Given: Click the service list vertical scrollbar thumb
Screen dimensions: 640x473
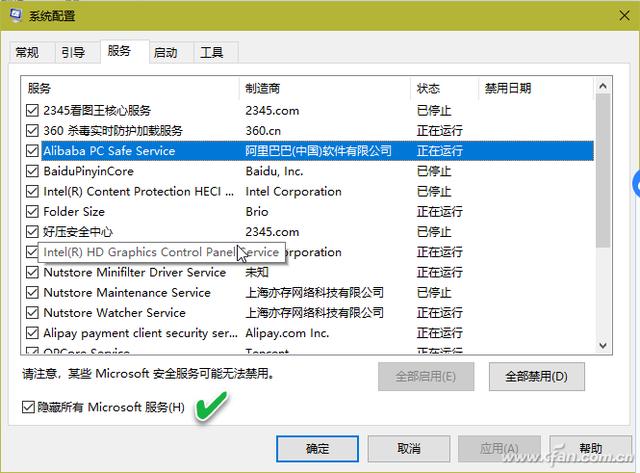Looking at the screenshot, I should 603,171.
